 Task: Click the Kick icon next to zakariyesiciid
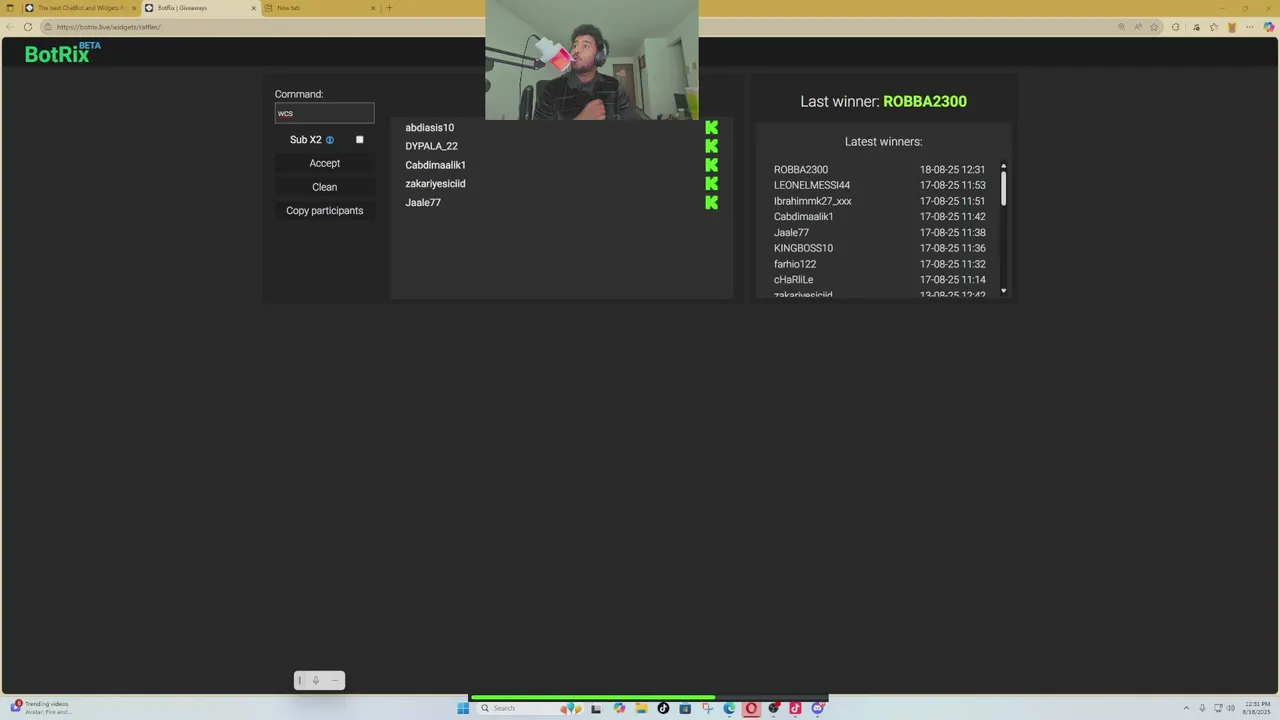coord(711,183)
